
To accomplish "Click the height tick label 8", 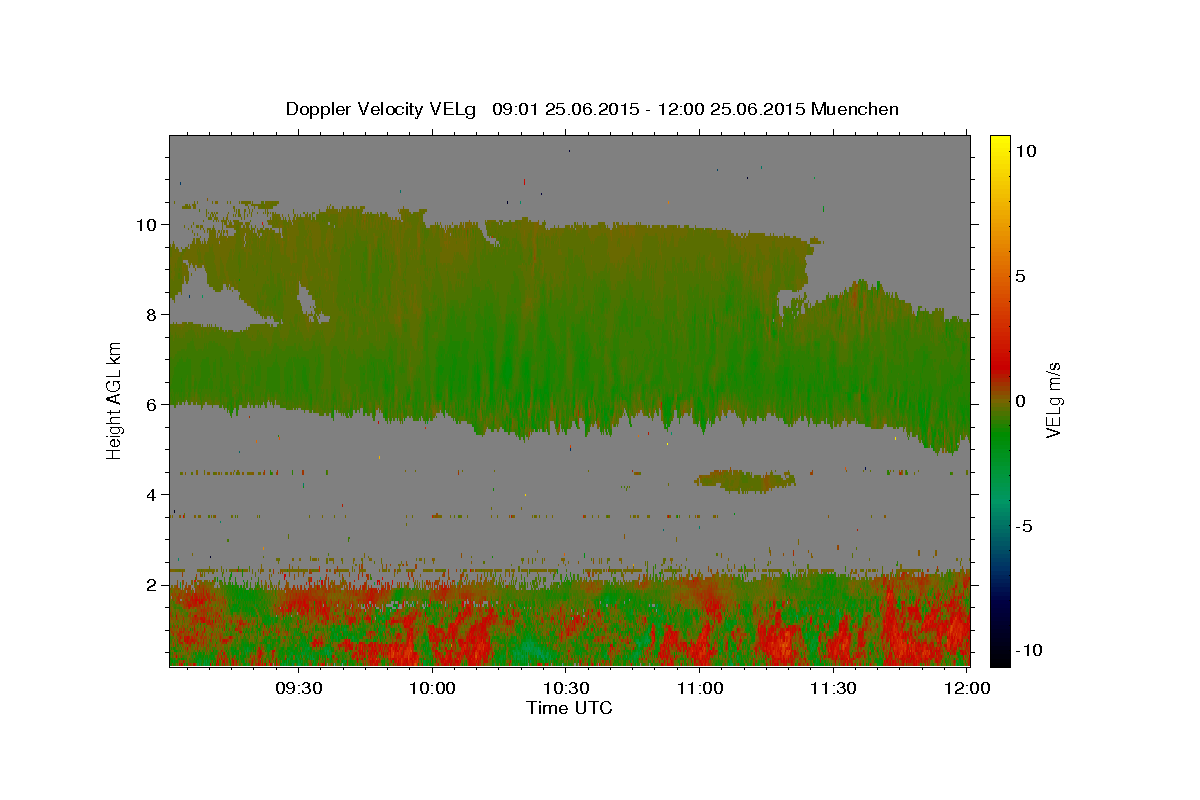I will [x=152, y=314].
